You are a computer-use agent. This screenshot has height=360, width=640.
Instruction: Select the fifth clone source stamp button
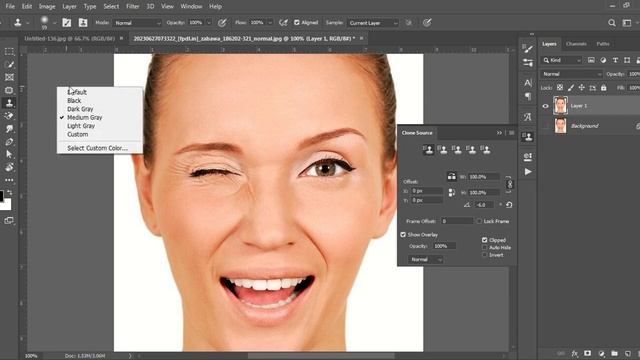pos(485,150)
